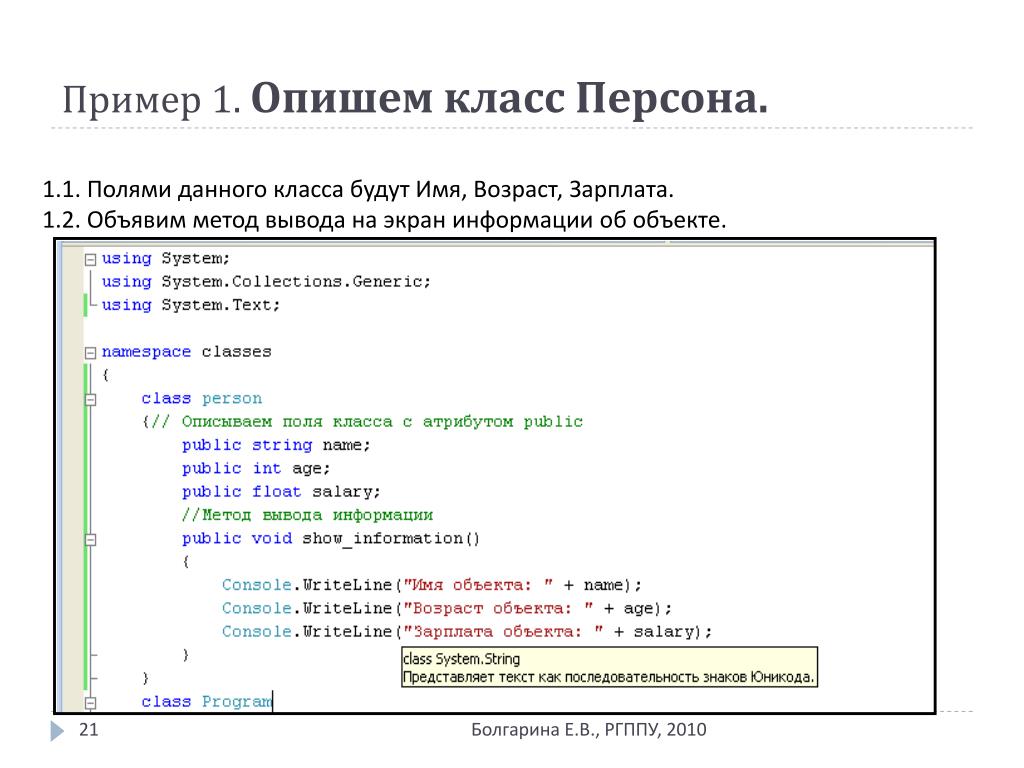Click the 'float' keyword before salary

277,492
